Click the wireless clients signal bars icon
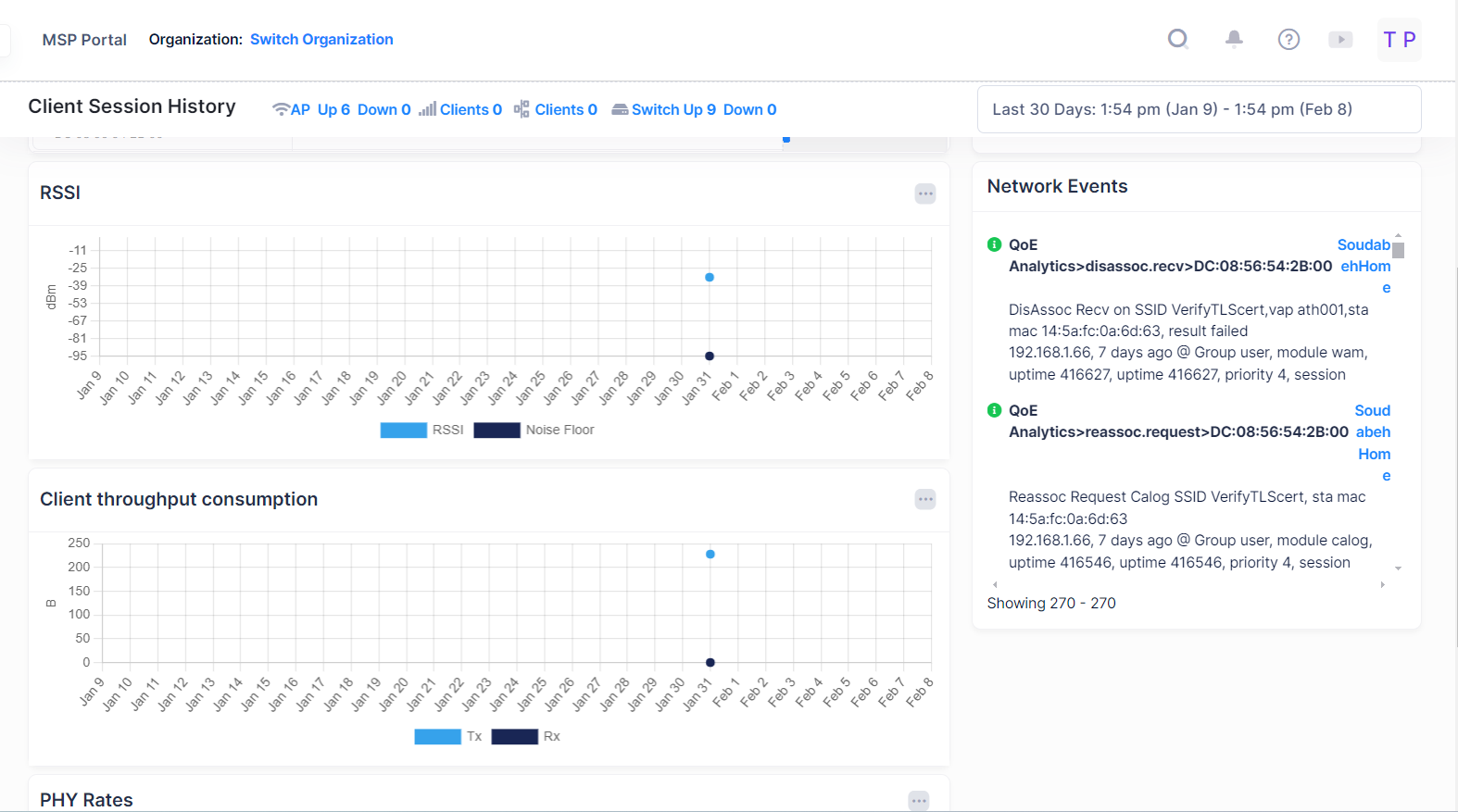This screenshot has height=812, width=1458. coord(427,109)
